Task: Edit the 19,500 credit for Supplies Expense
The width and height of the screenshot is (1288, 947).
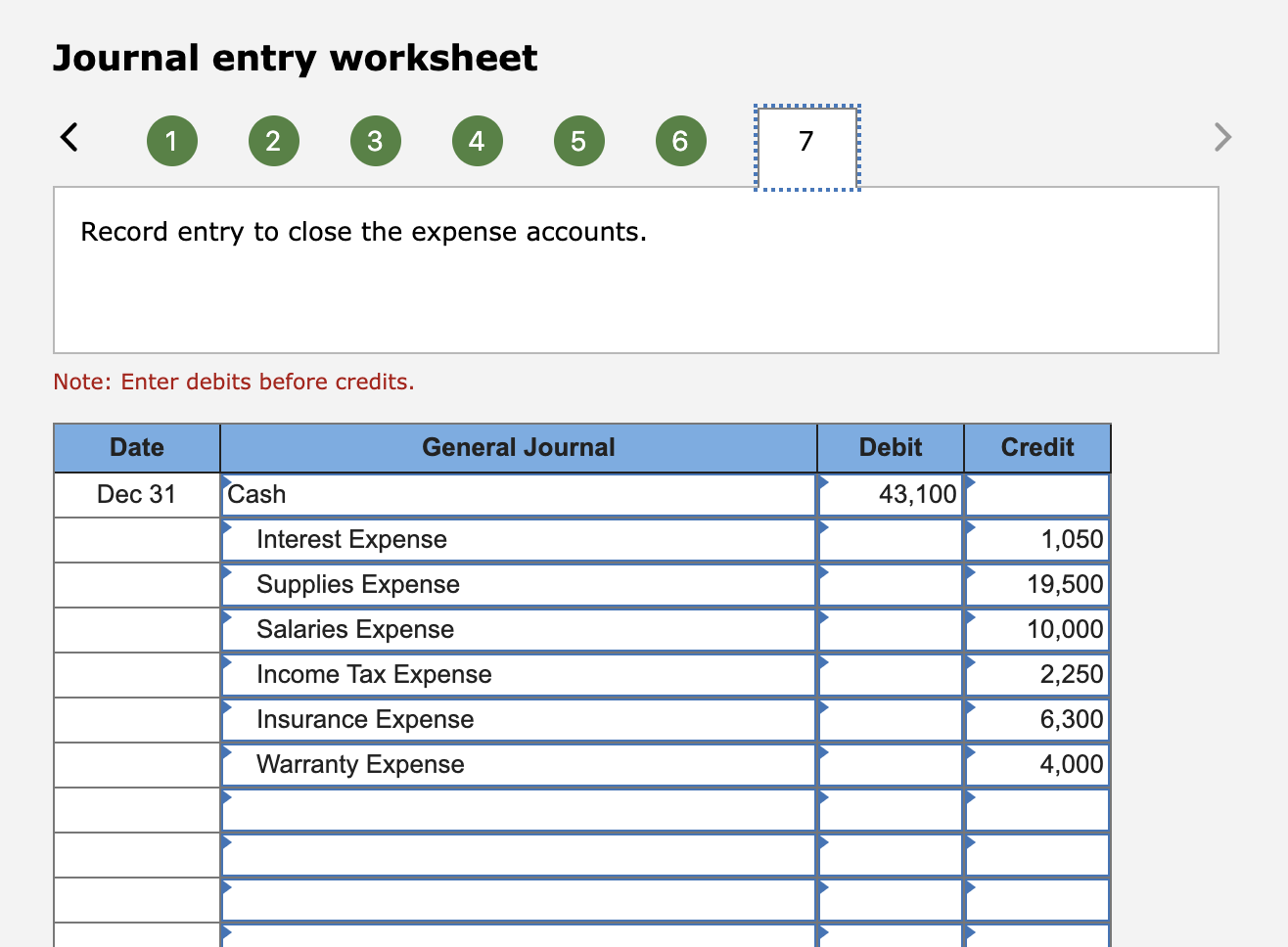Action: coord(1037,585)
